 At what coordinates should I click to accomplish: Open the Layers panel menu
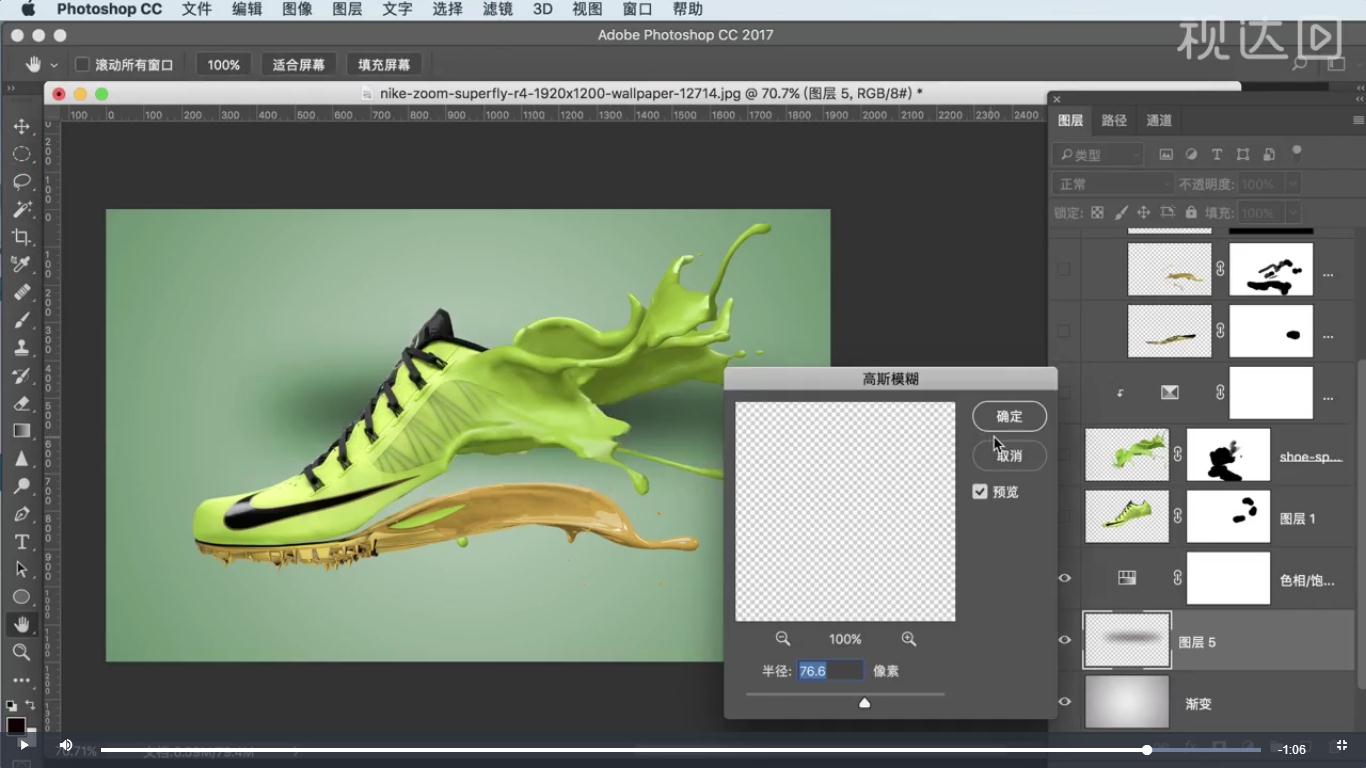click(x=1357, y=120)
